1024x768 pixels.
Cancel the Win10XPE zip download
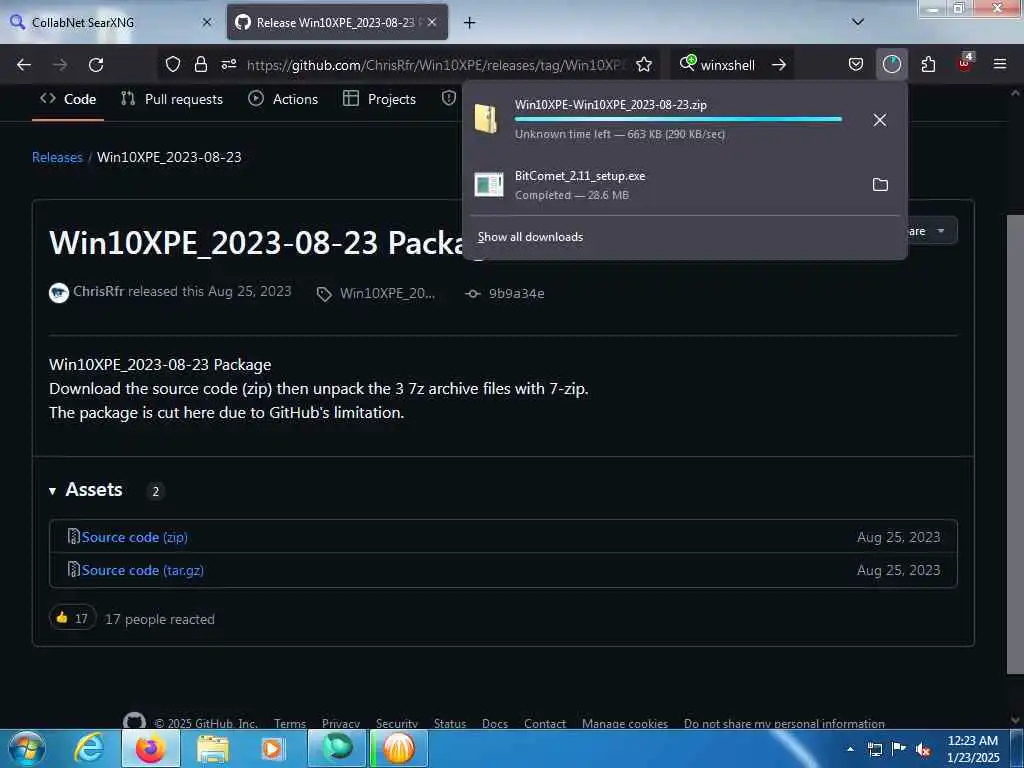[880, 120]
